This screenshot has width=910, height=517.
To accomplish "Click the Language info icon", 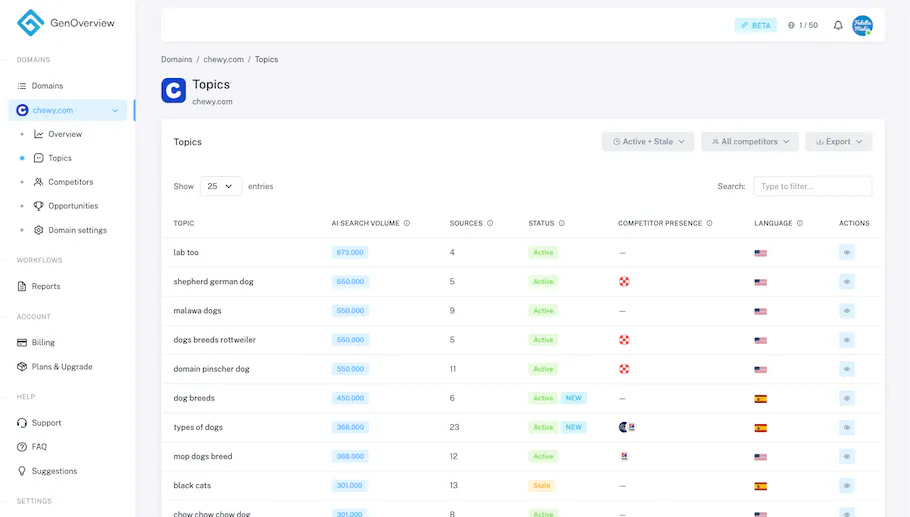I will pyautogui.click(x=800, y=223).
